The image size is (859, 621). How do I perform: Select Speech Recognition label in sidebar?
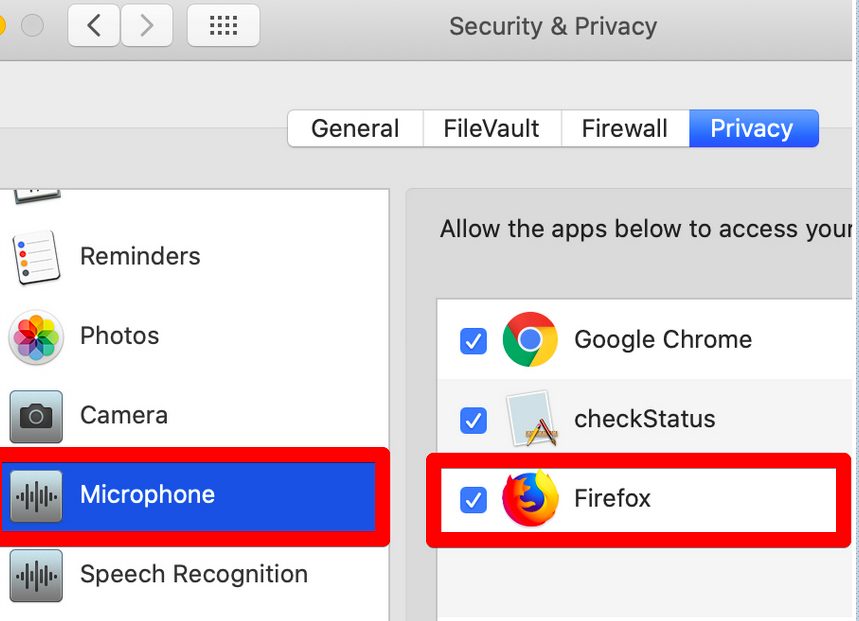click(193, 575)
